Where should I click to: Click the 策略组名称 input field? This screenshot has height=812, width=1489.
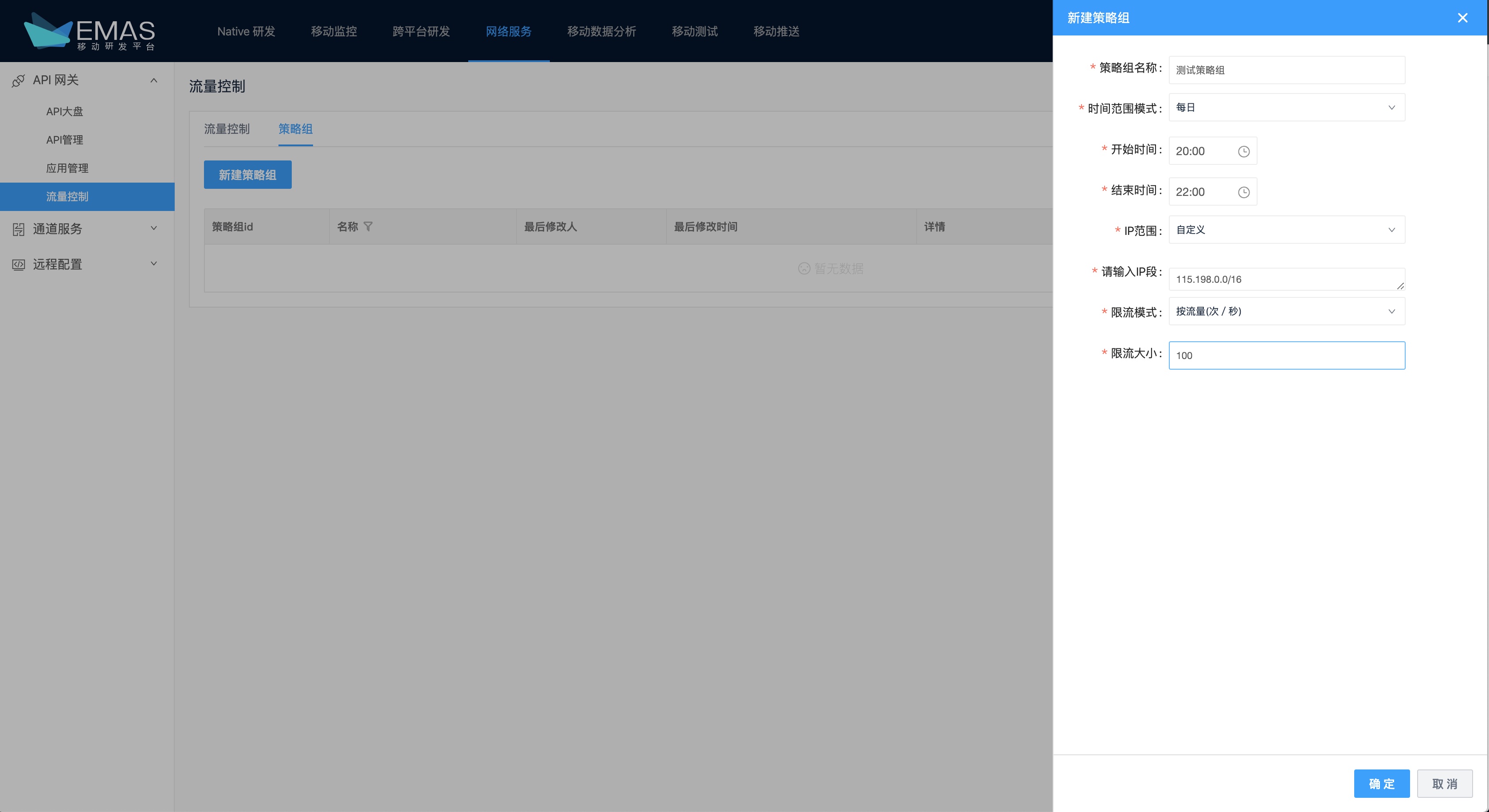click(1287, 70)
